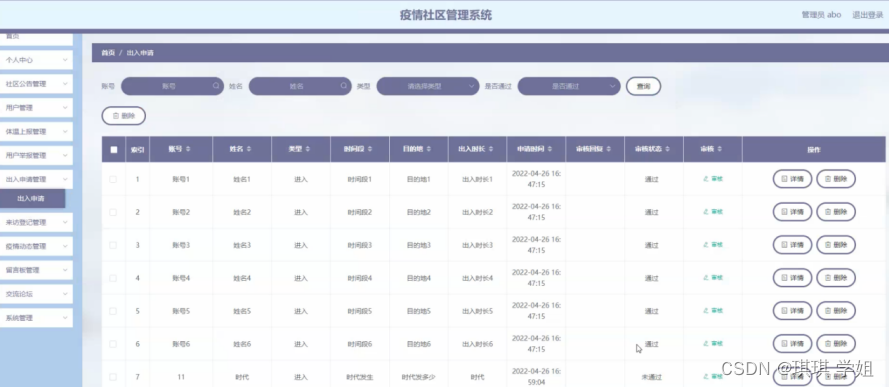Expand 社区公告管理 sidebar menu

[36, 83]
